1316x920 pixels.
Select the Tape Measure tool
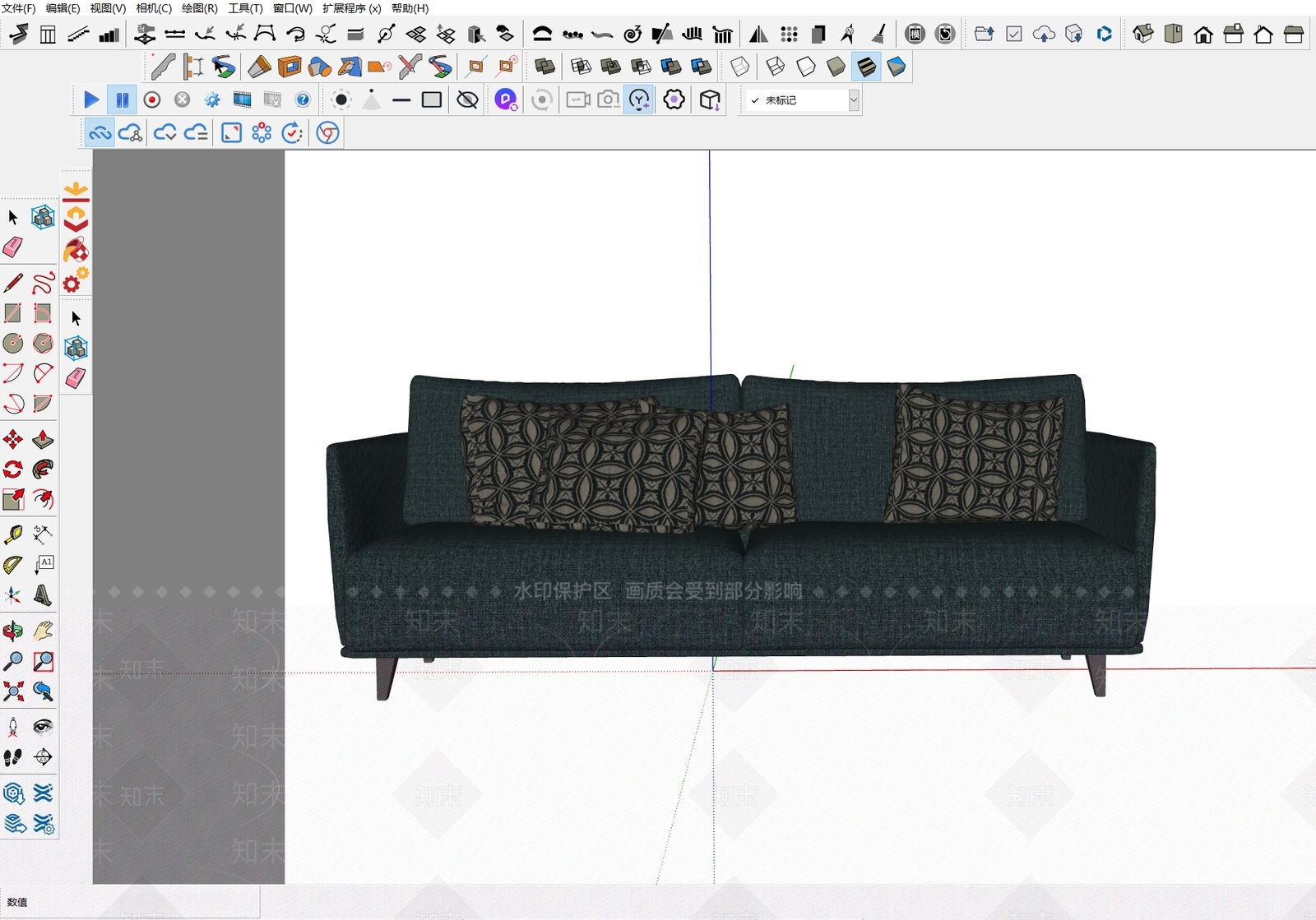tap(13, 535)
